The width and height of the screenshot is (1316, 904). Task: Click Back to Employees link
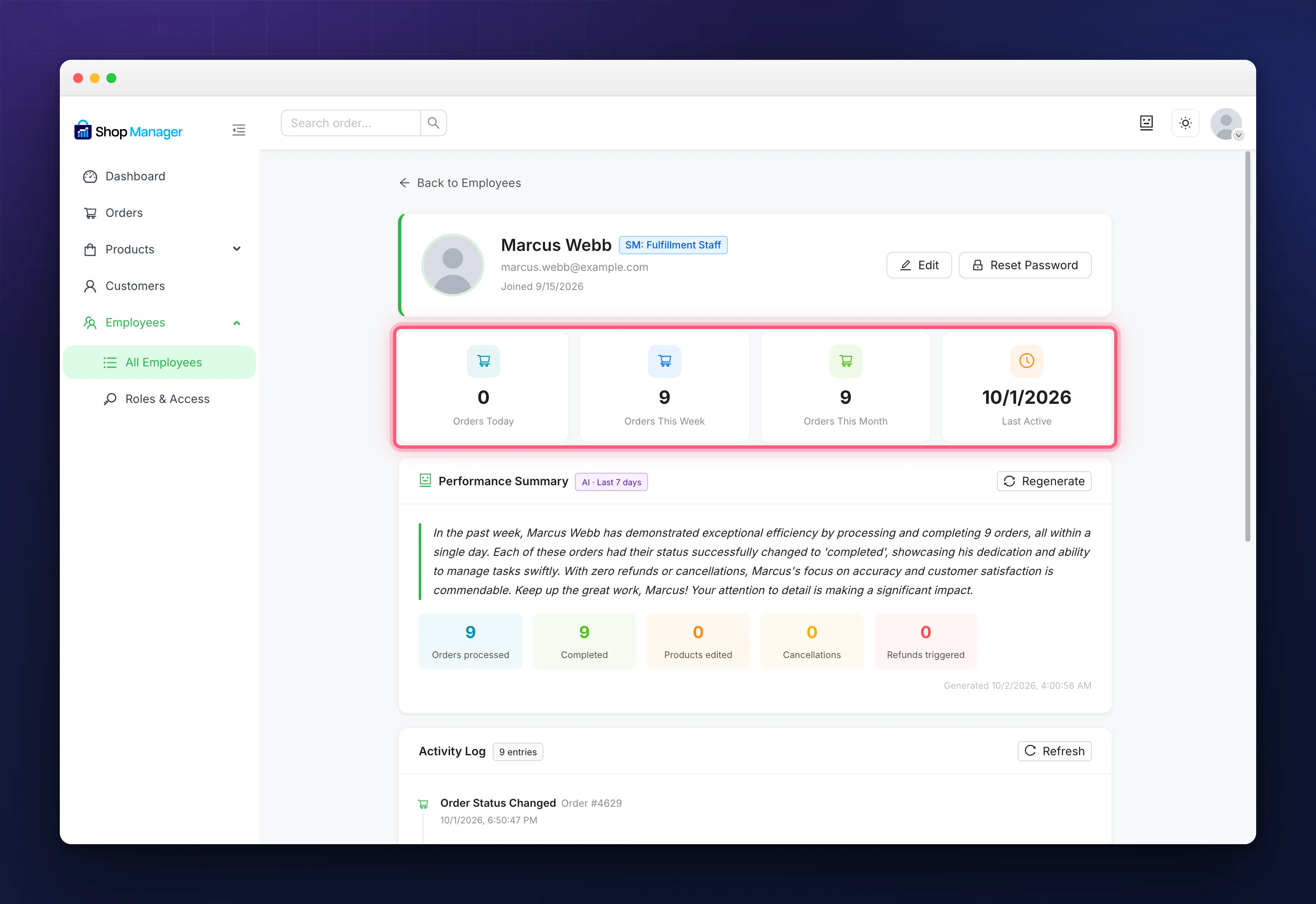(460, 183)
